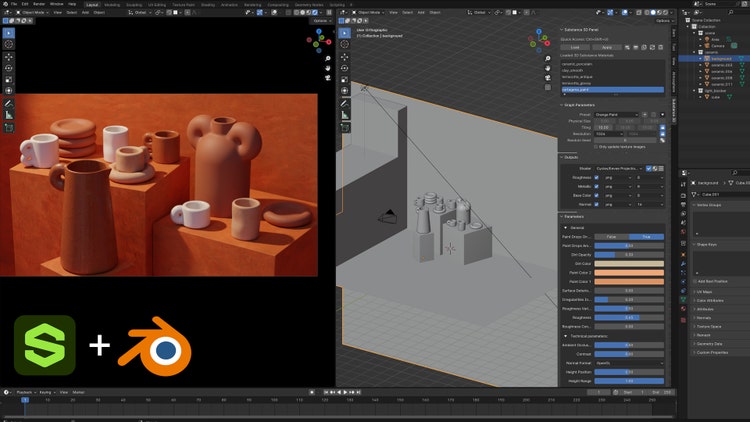The height and width of the screenshot is (422, 750).
Task: Toggle camera view icon in right viewport
Action: pyautogui.click(x=548, y=78)
